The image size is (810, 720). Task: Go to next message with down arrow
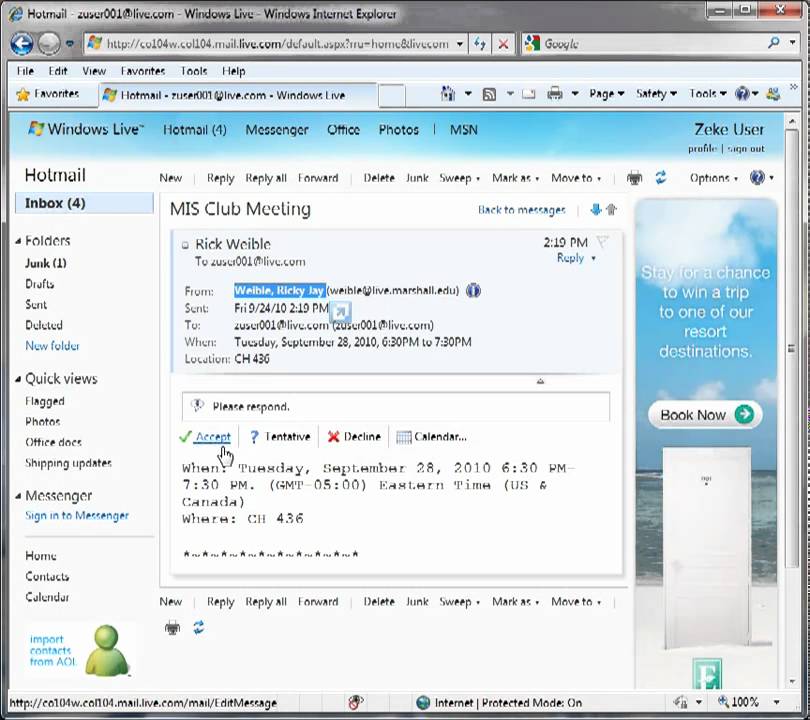click(596, 210)
